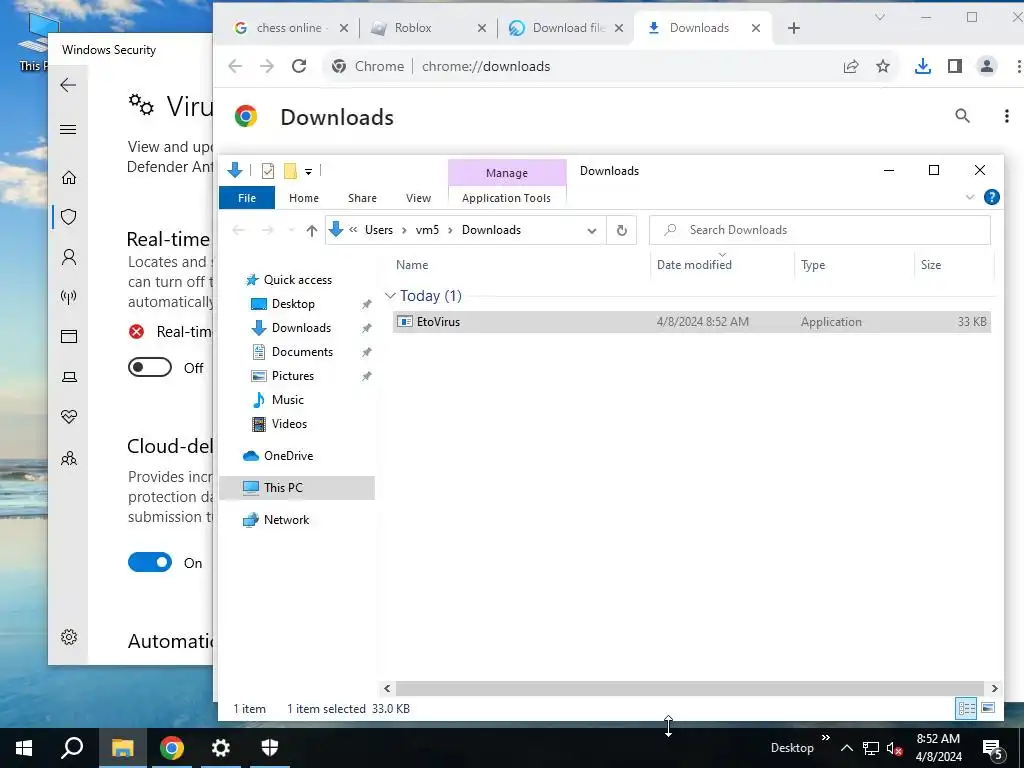The width and height of the screenshot is (1024, 768).
Task: Open Account protection person icon in sidebar
Action: point(69,257)
